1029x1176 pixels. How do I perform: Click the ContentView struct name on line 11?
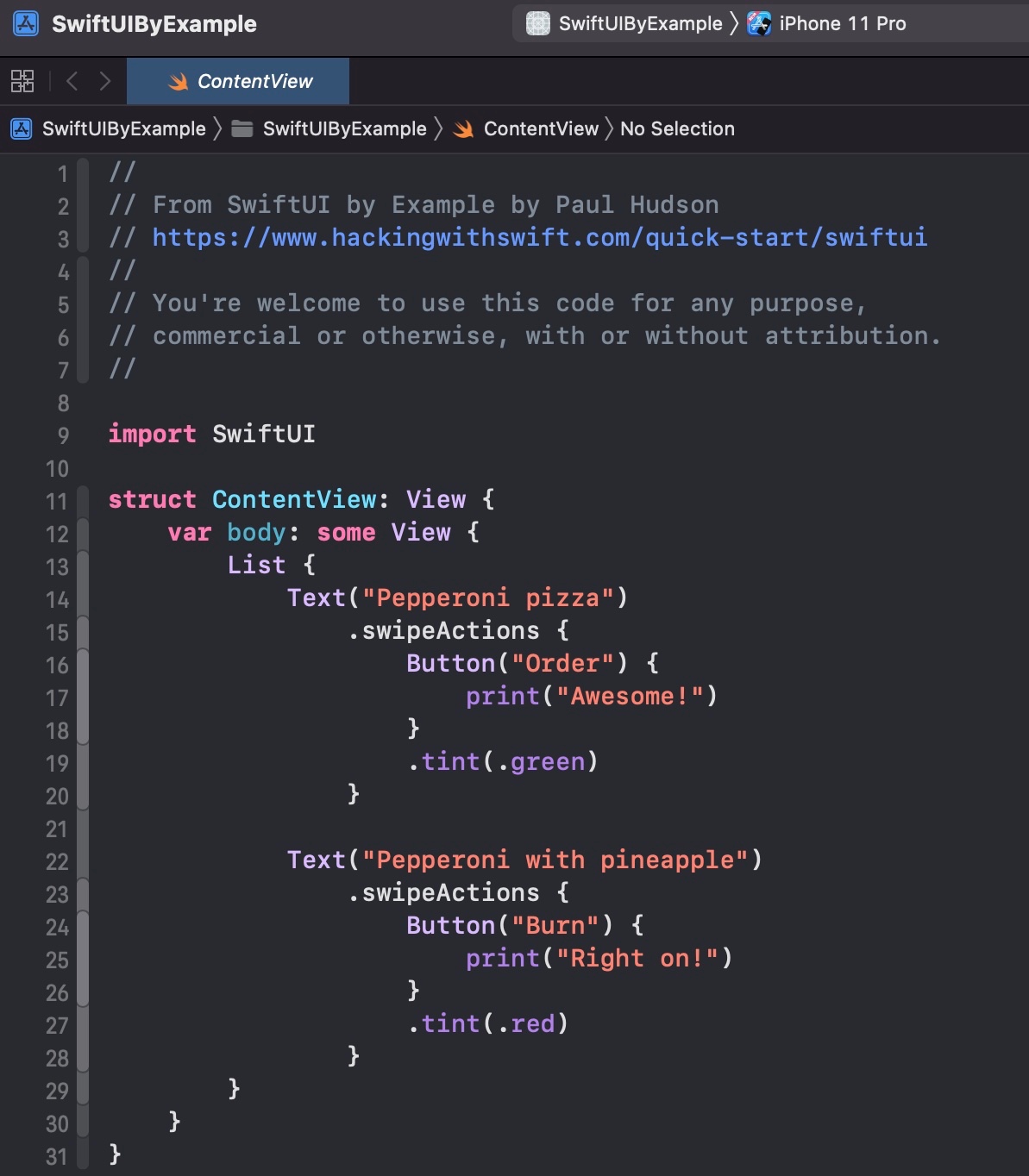294,499
